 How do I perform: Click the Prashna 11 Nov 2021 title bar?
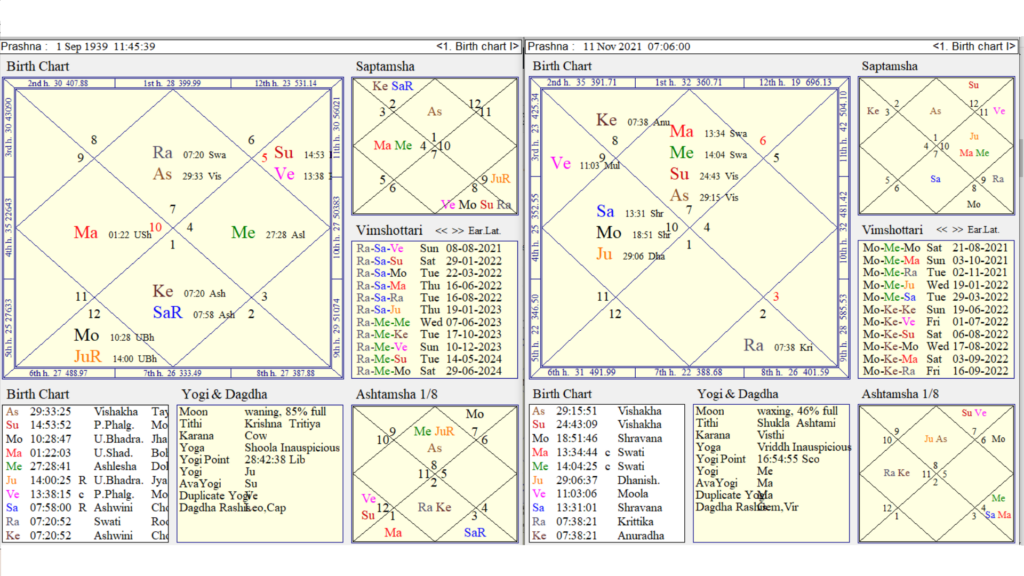click(772, 46)
